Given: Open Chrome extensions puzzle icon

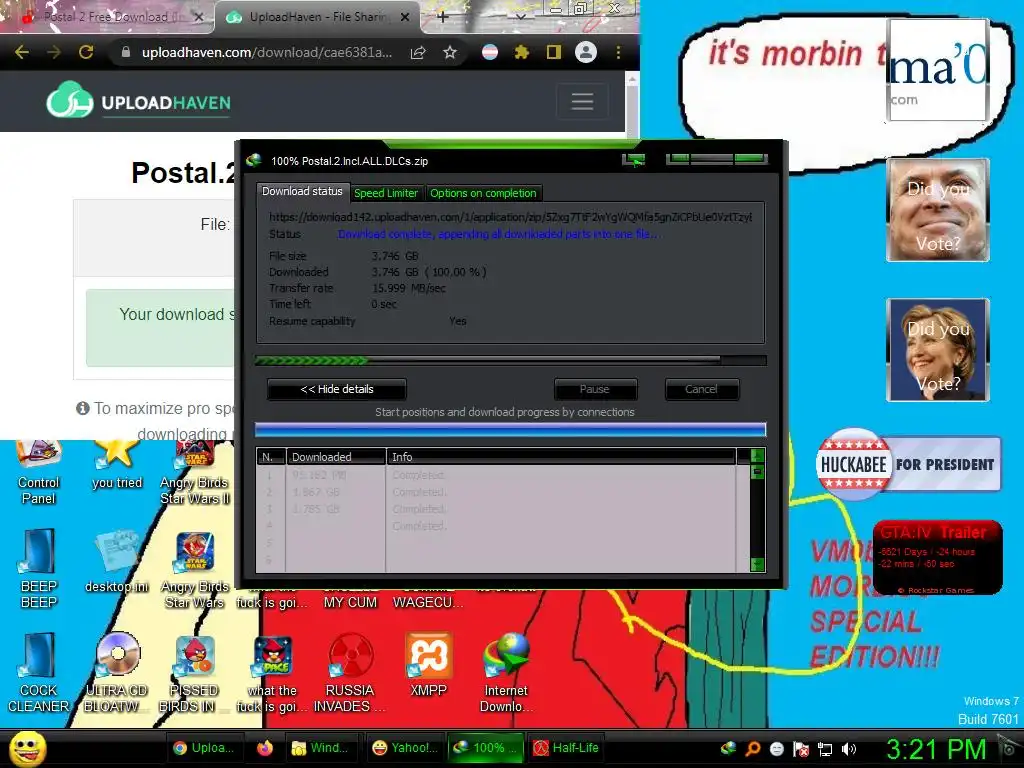Looking at the screenshot, I should tap(521, 52).
